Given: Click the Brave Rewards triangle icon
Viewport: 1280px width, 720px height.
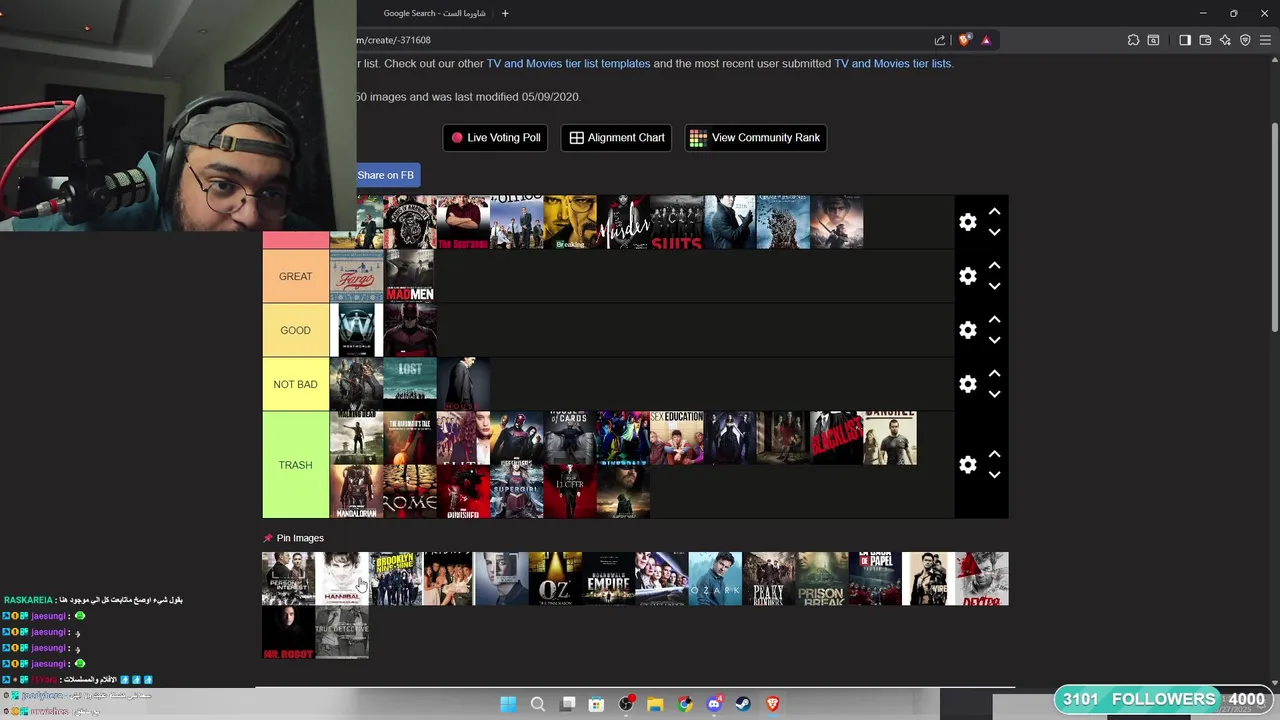Looking at the screenshot, I should point(986,40).
